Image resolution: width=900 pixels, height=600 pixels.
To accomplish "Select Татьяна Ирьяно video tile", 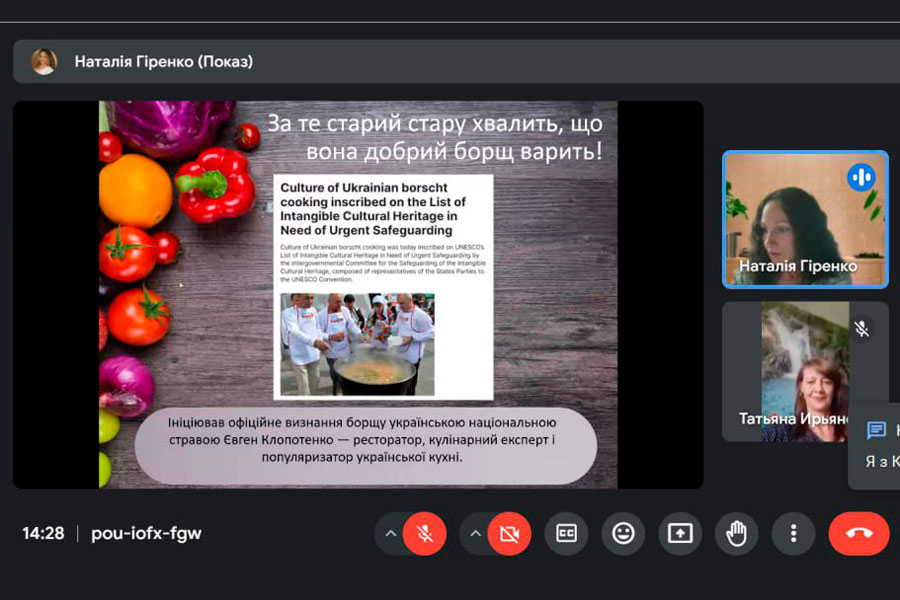I will pyautogui.click(x=805, y=371).
